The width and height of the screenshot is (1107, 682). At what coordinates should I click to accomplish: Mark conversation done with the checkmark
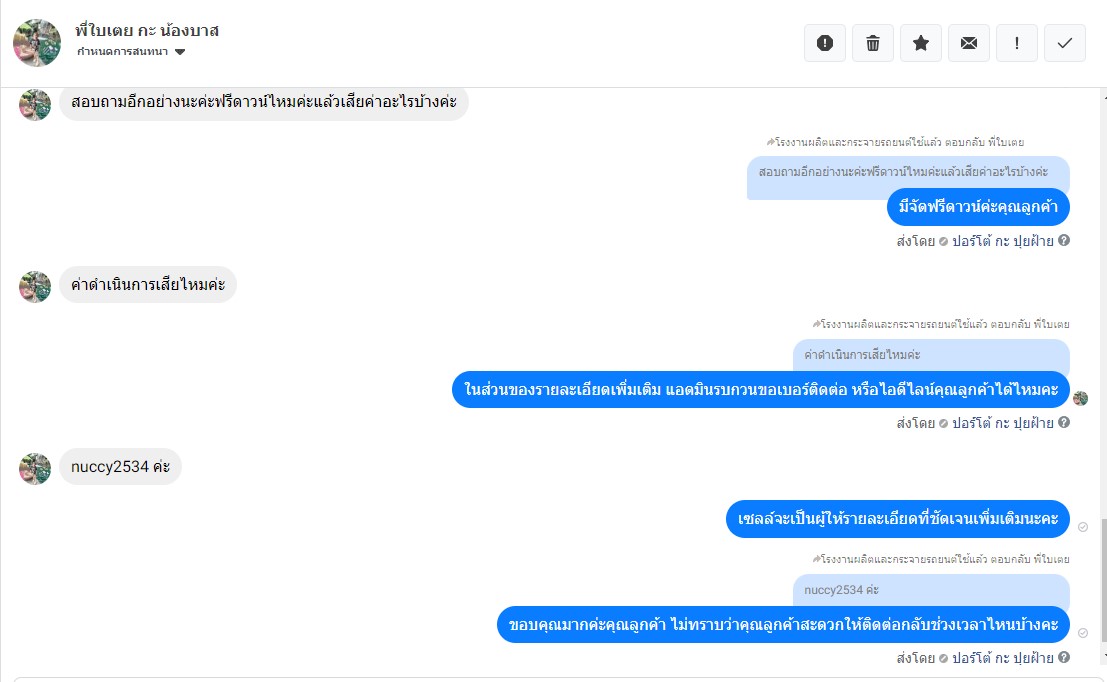[x=1065, y=43]
